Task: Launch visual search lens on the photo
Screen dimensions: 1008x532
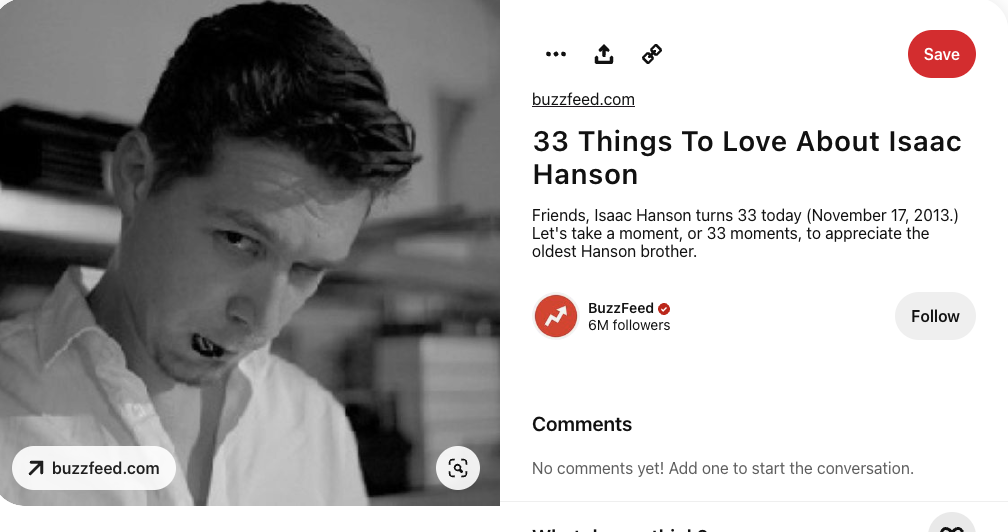Action: pyautogui.click(x=458, y=468)
